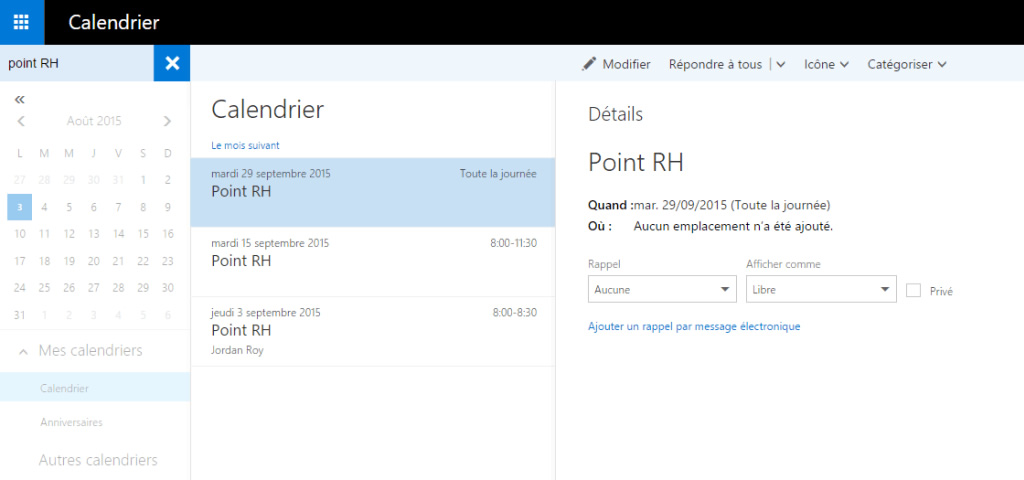
Task: Open the Afficher comme dropdown showing Libre
Action: pyautogui.click(x=821, y=289)
